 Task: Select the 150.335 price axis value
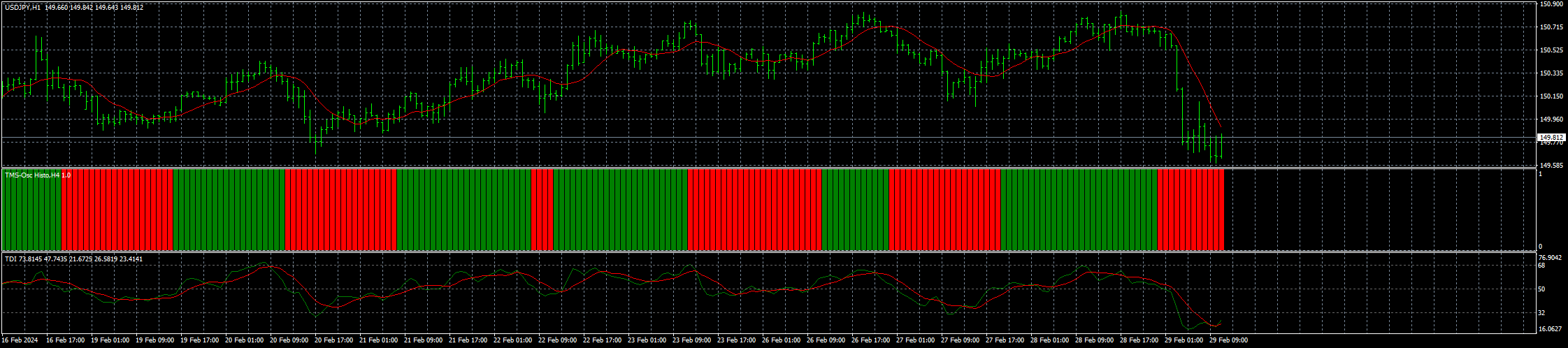[x=1551, y=73]
